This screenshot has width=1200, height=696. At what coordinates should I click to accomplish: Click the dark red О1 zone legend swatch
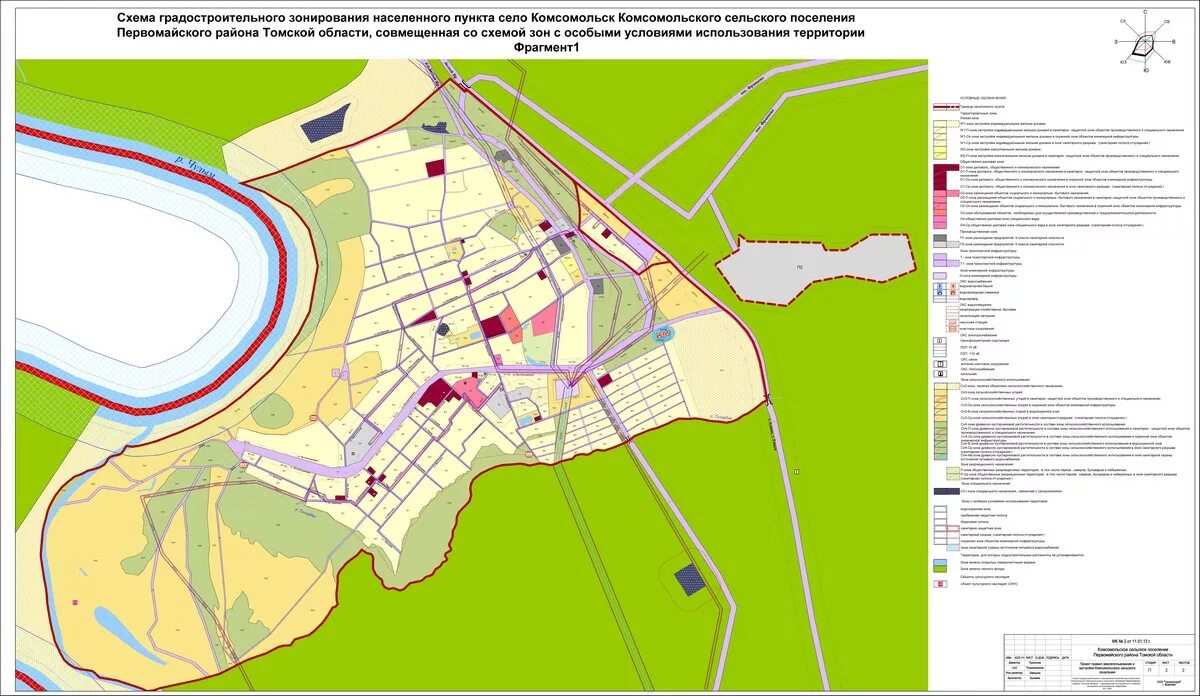coord(946,167)
